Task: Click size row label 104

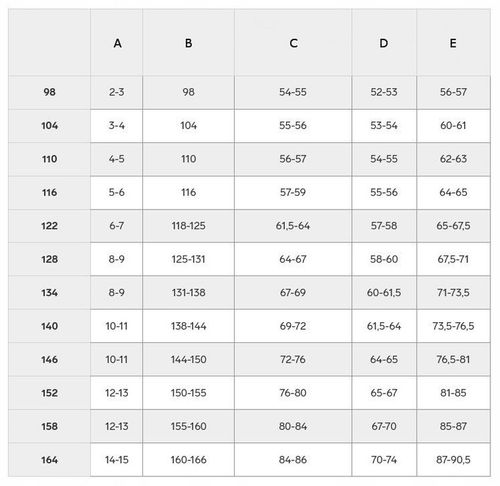Action: (49, 126)
